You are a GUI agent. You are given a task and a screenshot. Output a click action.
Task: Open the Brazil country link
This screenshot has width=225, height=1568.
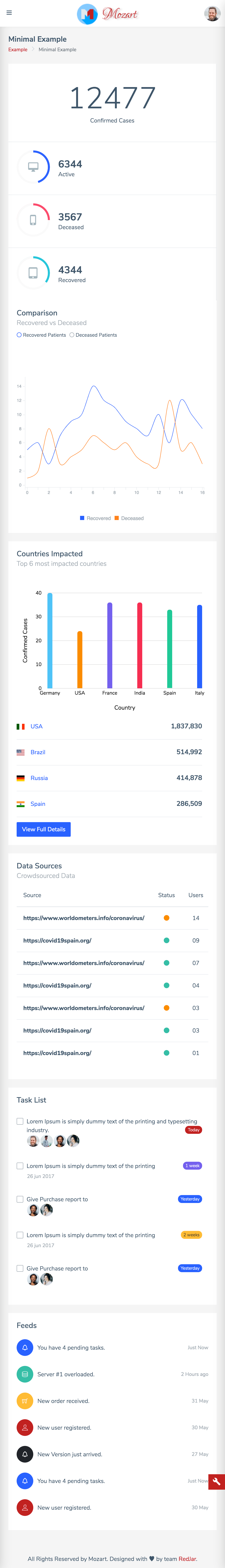(38, 752)
